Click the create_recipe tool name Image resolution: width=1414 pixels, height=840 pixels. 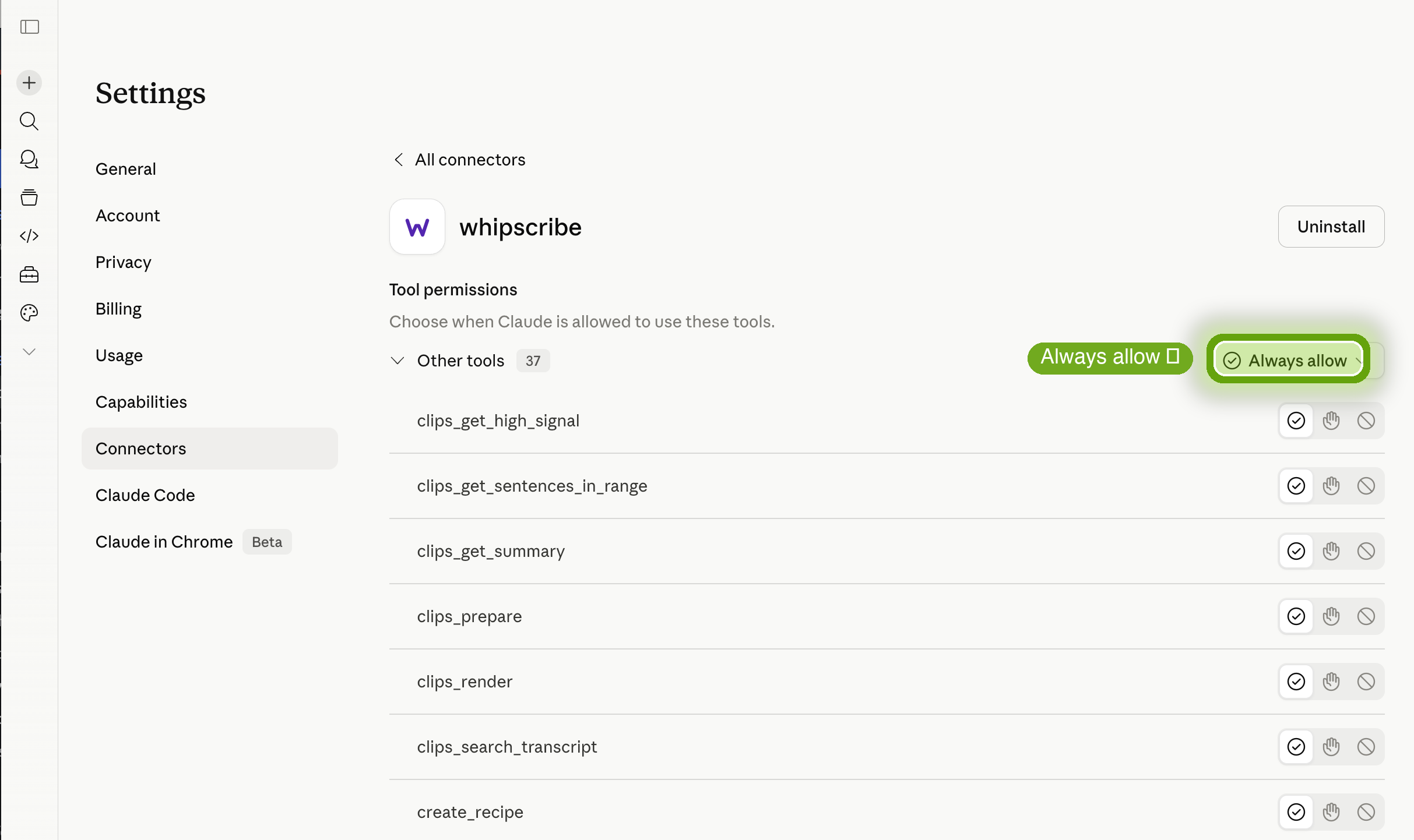(470, 812)
